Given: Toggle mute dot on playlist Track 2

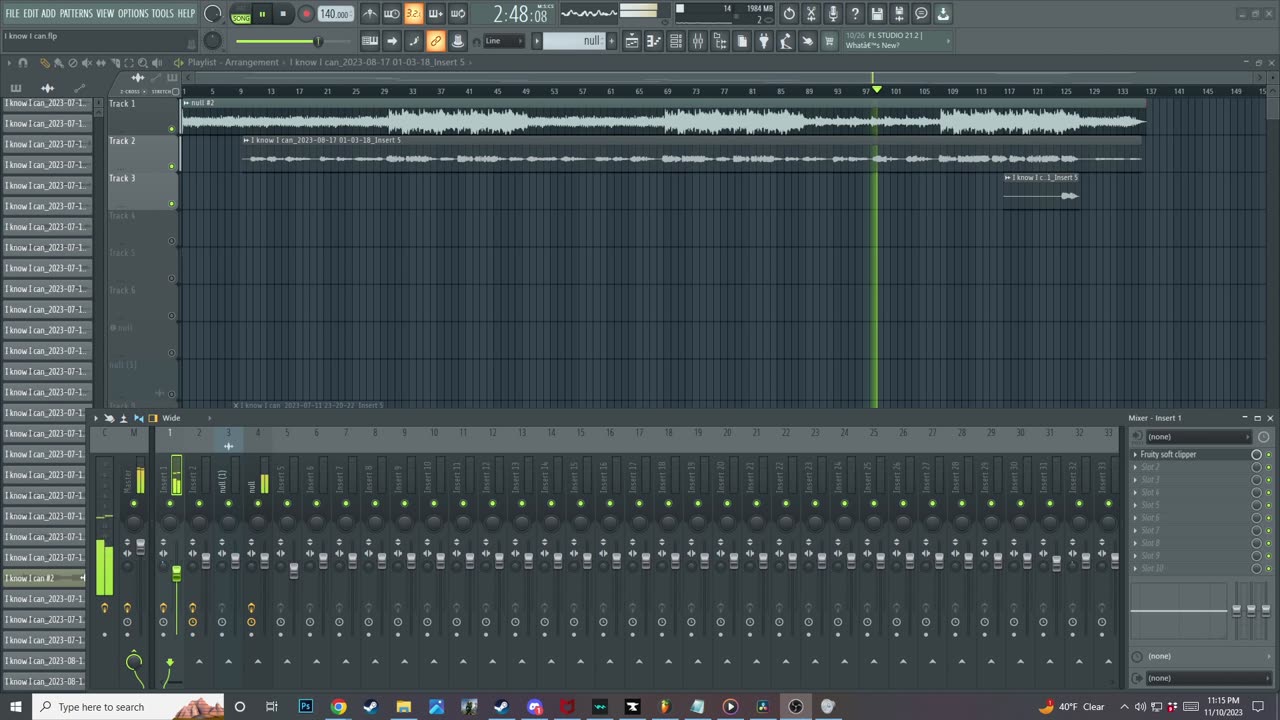Looking at the screenshot, I should pos(172,166).
